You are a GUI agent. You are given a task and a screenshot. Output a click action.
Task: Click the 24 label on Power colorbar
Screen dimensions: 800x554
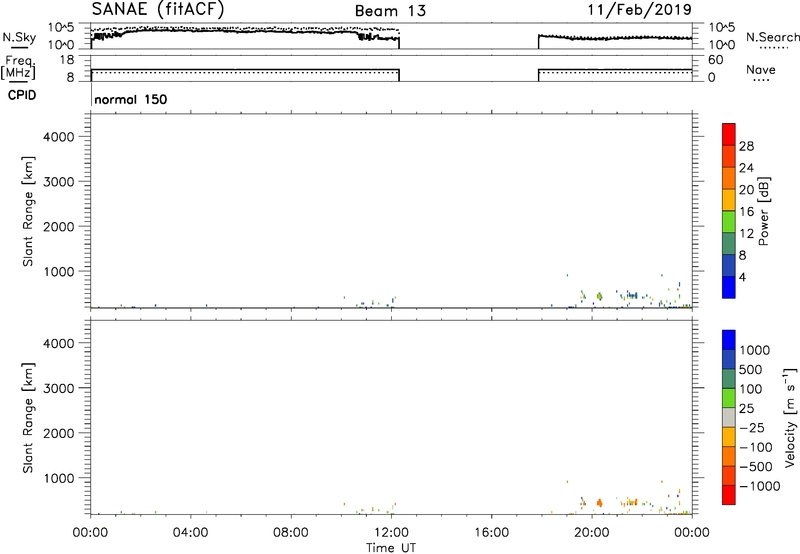tap(746, 168)
